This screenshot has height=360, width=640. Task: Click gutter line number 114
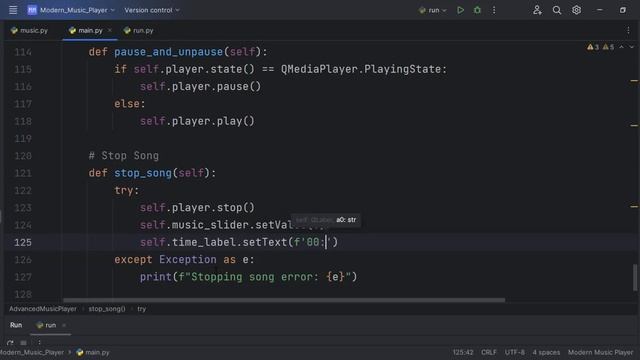23,52
